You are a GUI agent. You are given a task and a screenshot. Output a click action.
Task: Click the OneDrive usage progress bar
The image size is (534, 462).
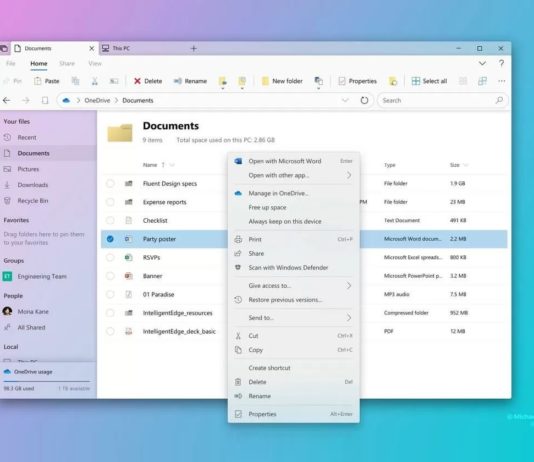pyautogui.click(x=47, y=381)
